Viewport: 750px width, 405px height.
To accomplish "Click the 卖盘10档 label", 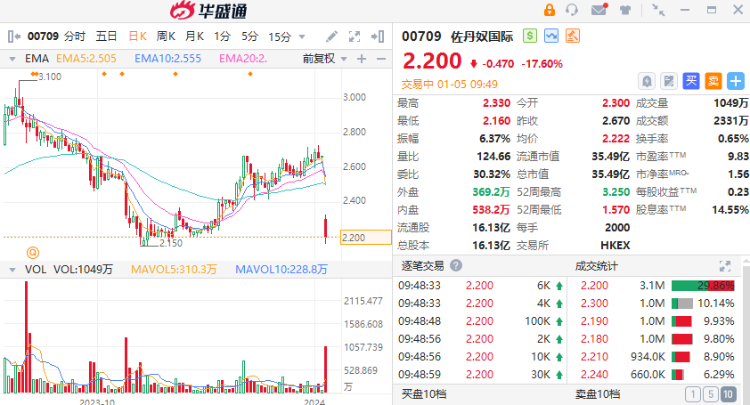I will click(597, 394).
